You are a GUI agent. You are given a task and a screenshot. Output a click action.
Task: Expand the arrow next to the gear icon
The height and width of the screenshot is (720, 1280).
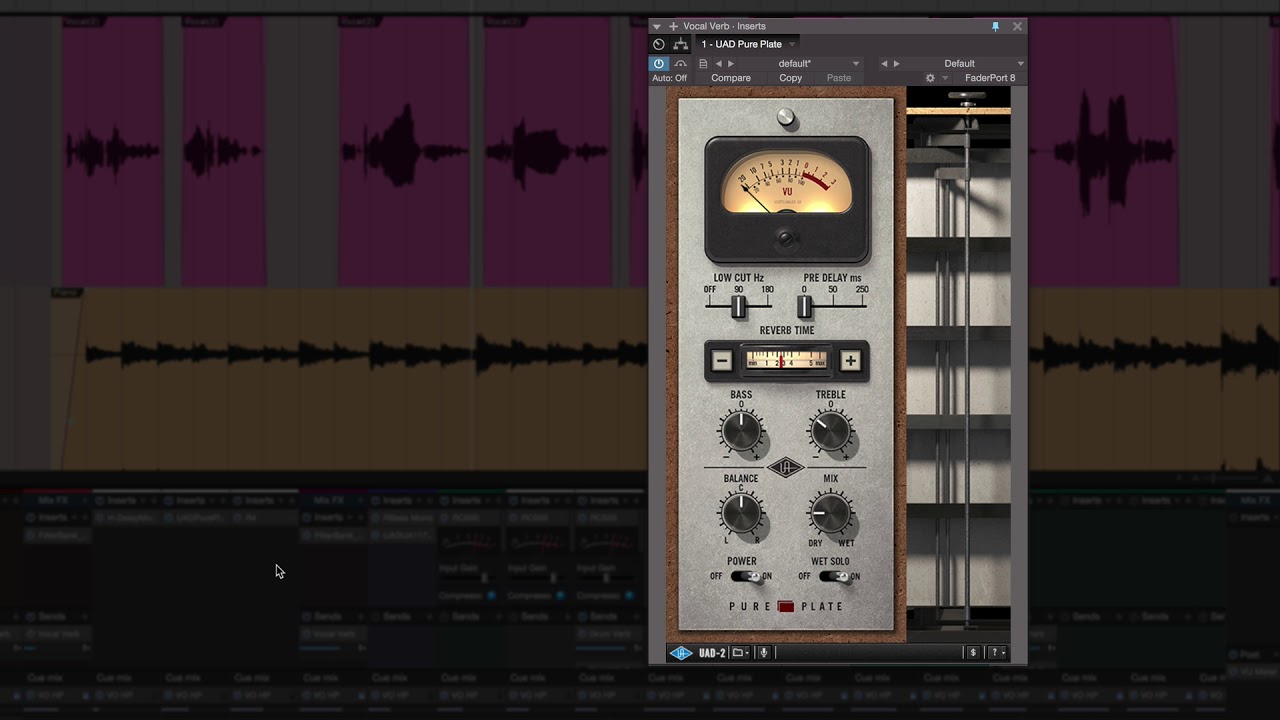click(x=944, y=78)
